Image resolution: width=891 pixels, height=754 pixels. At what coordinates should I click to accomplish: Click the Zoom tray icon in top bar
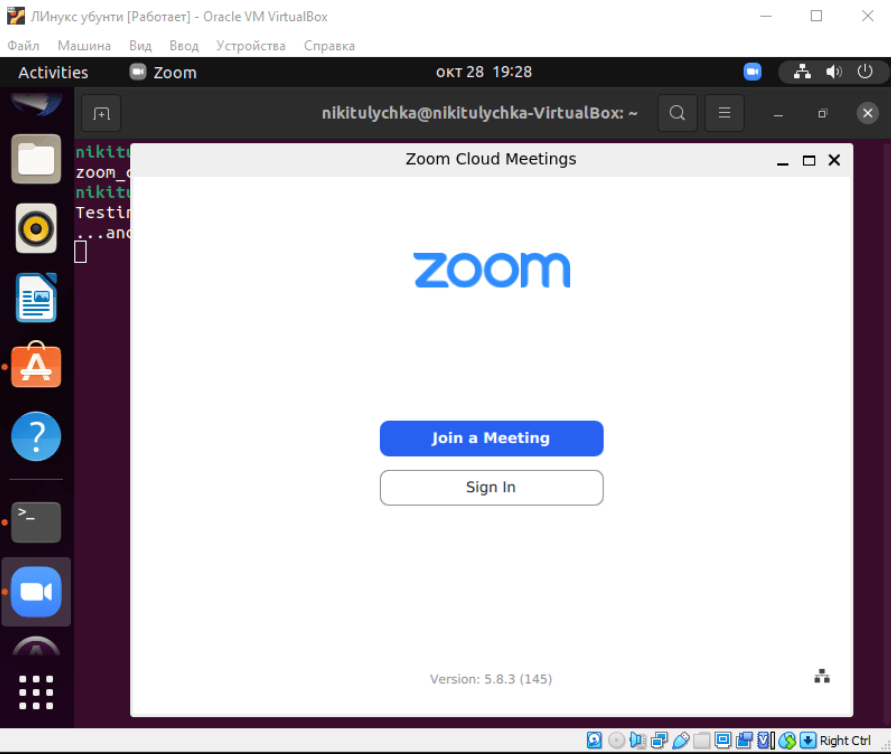point(753,72)
